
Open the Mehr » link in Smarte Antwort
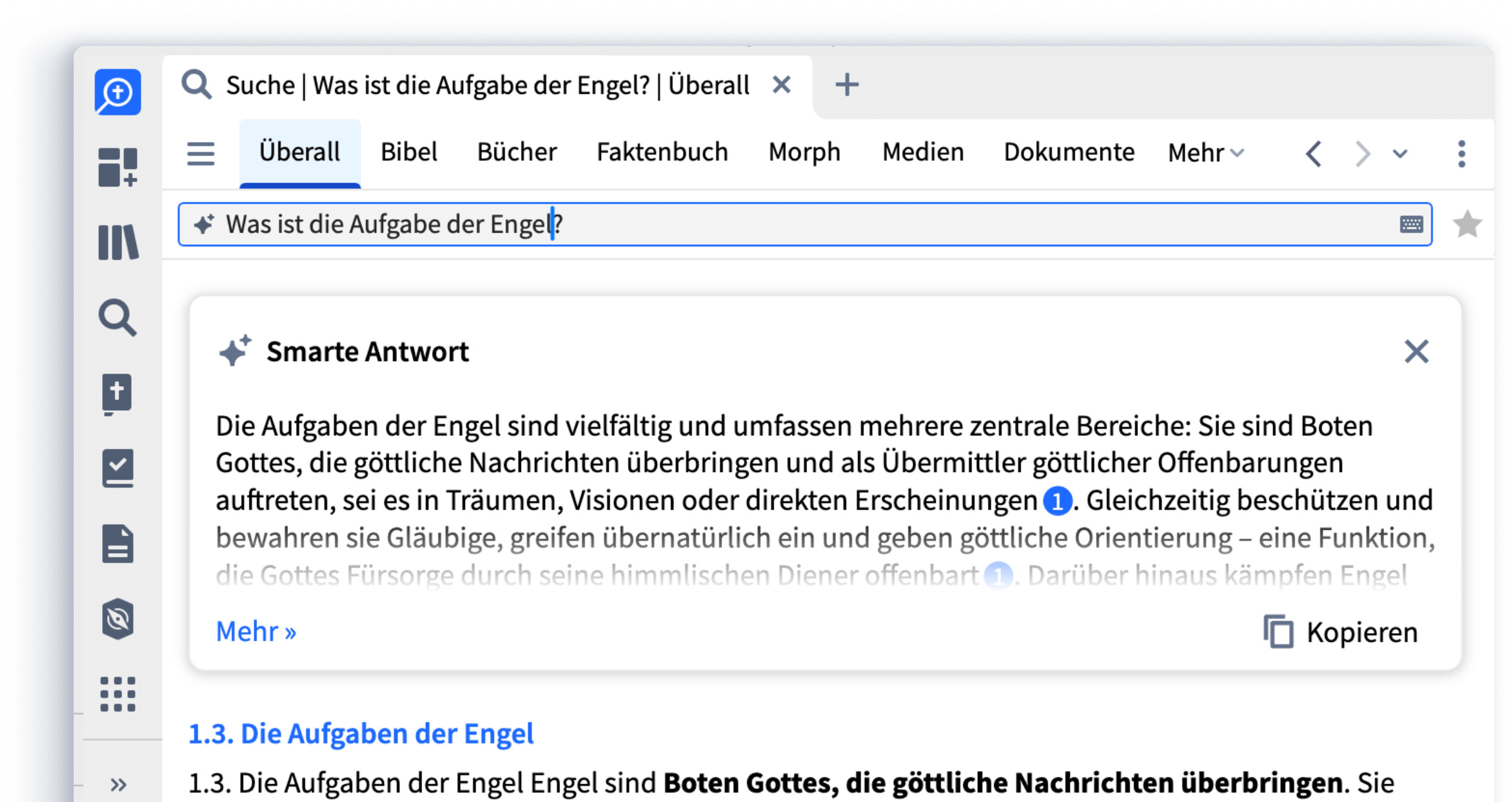pyautogui.click(x=256, y=631)
